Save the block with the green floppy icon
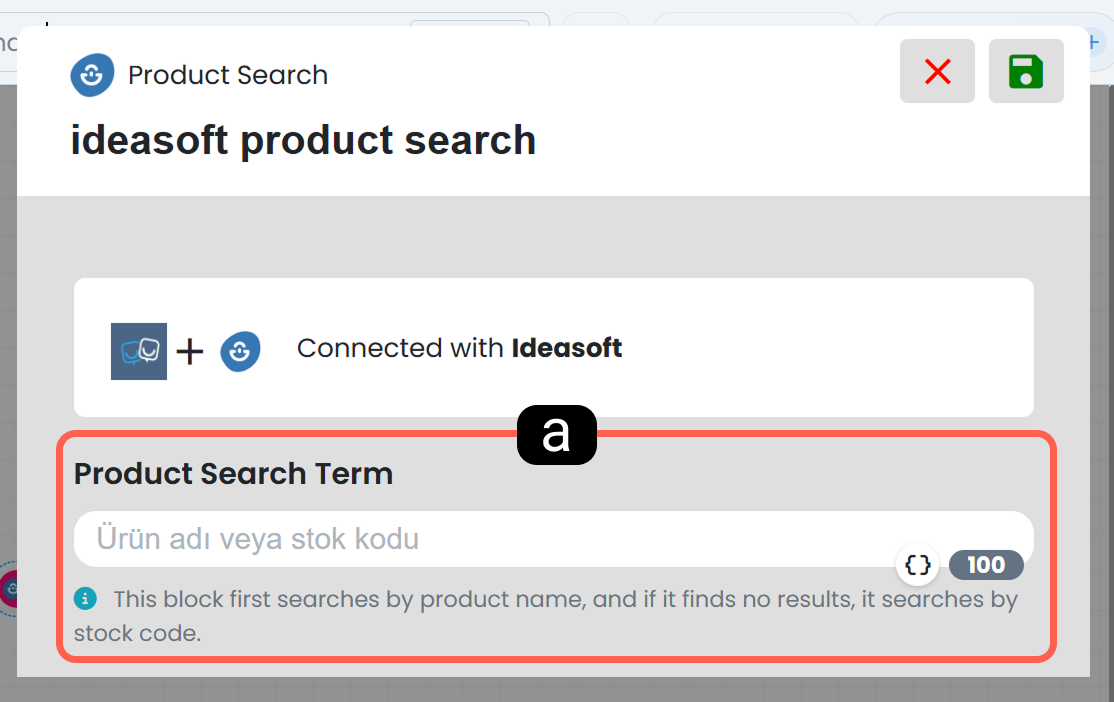The height and width of the screenshot is (702, 1114). click(x=1026, y=71)
